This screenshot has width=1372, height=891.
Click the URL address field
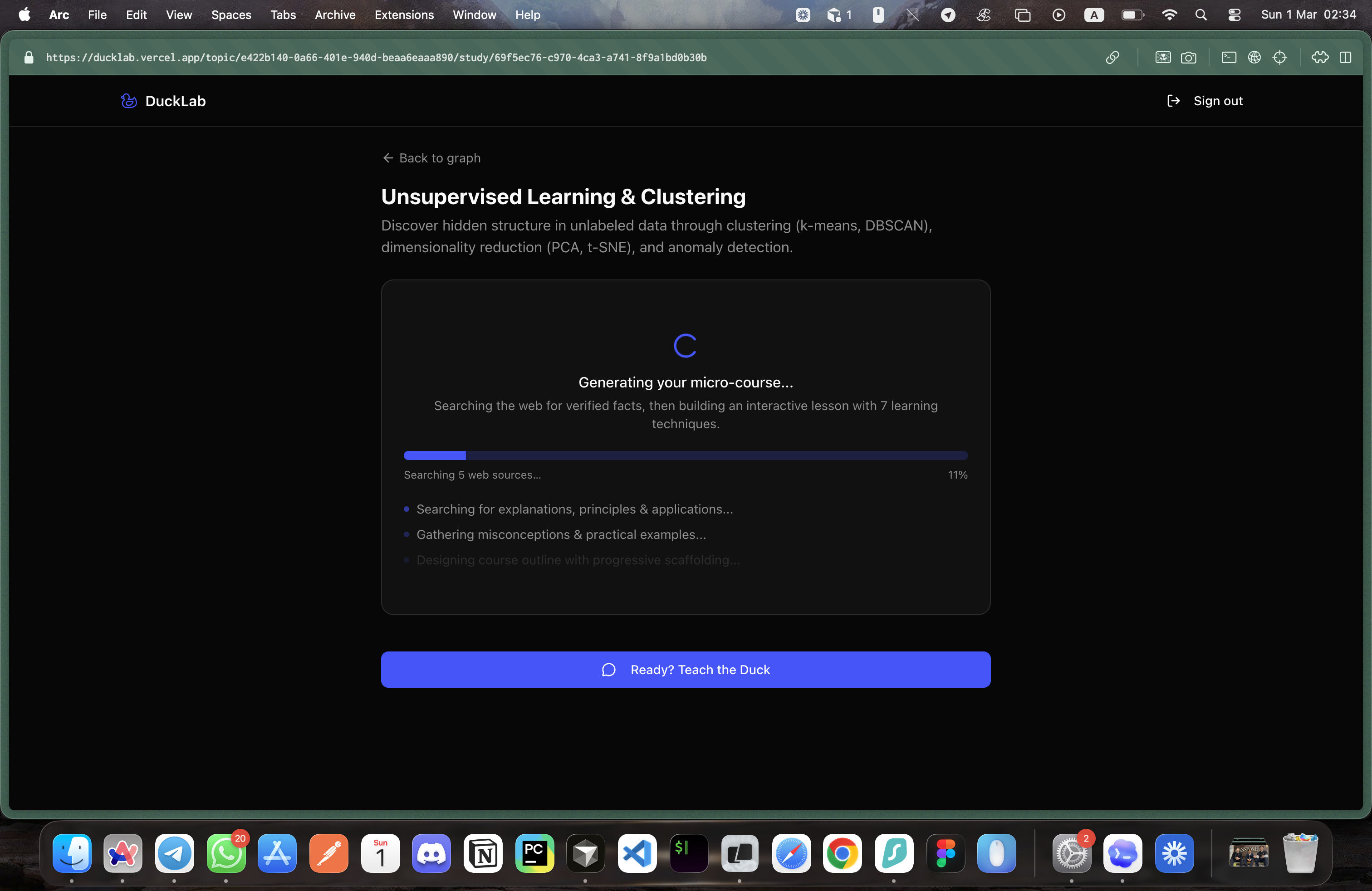pos(376,57)
